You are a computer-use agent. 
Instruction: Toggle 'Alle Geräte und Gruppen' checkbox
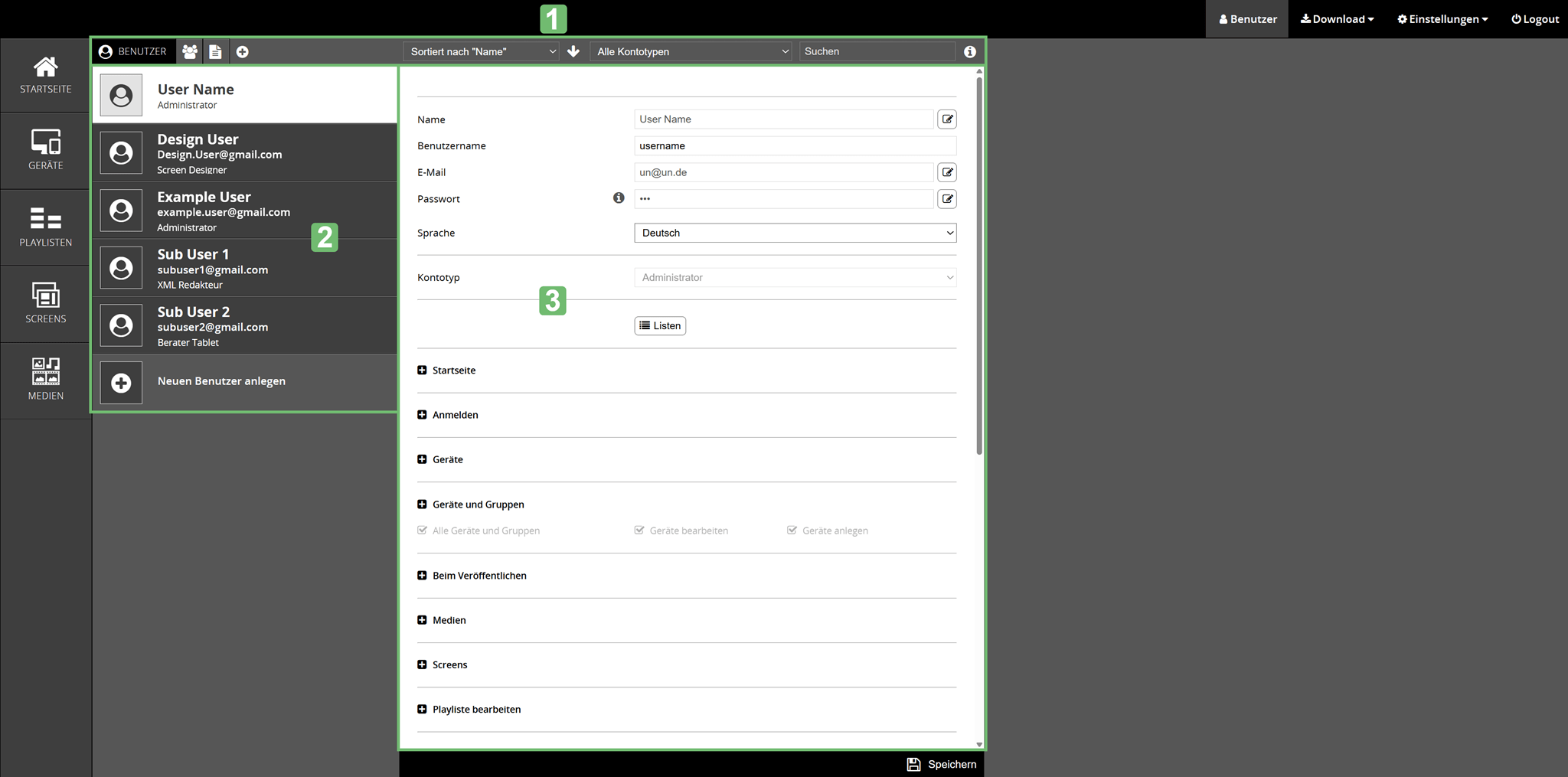pos(423,531)
